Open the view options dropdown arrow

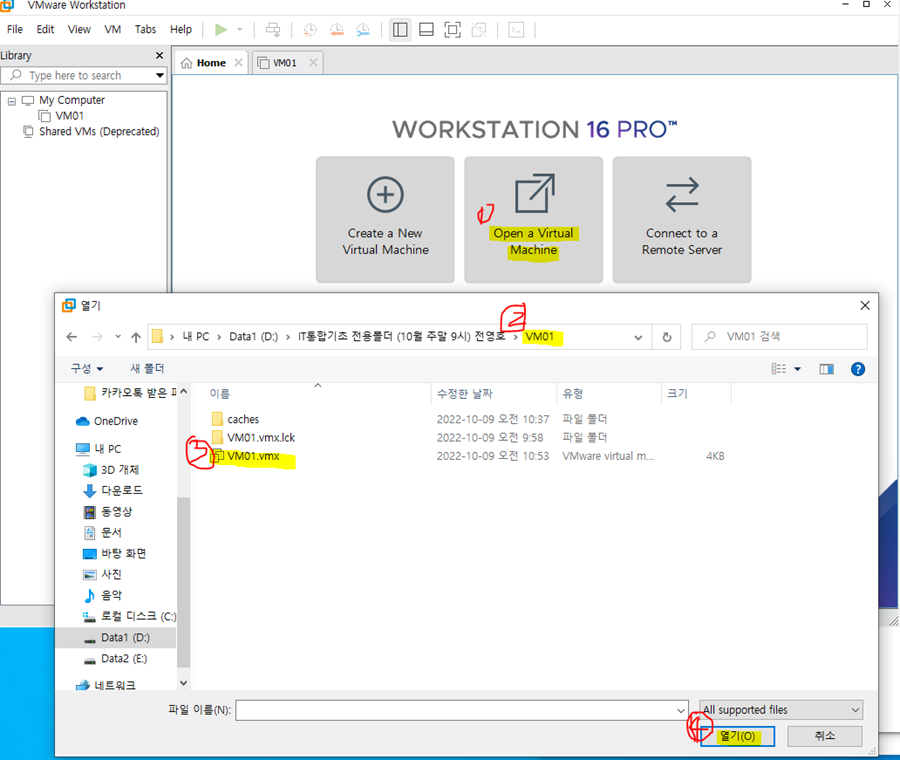coord(797,369)
